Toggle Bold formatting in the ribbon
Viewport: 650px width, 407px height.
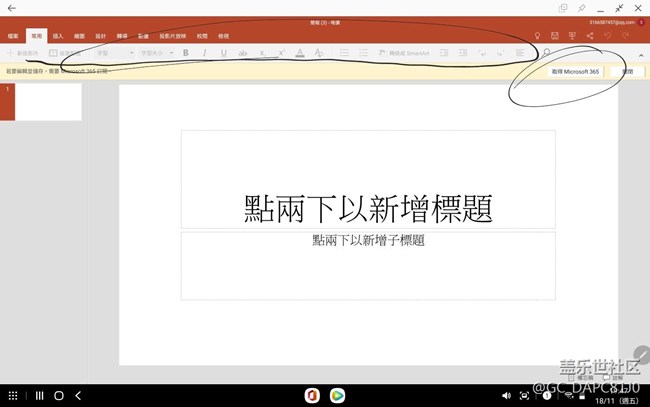click(x=185, y=52)
